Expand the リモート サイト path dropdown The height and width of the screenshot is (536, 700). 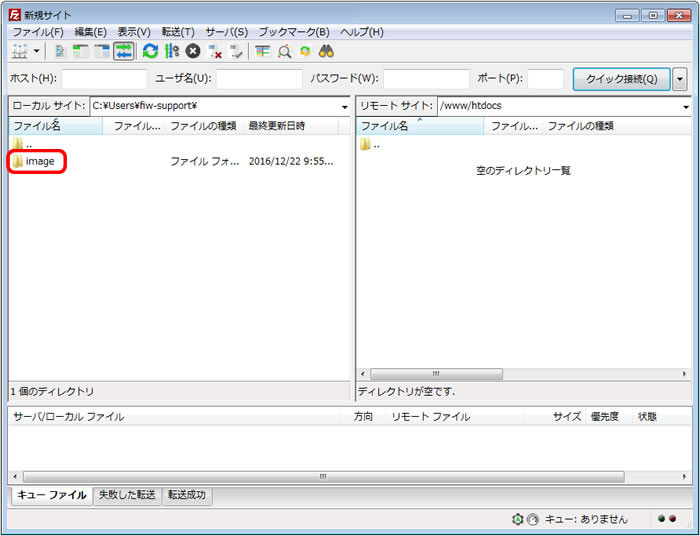pos(685,107)
